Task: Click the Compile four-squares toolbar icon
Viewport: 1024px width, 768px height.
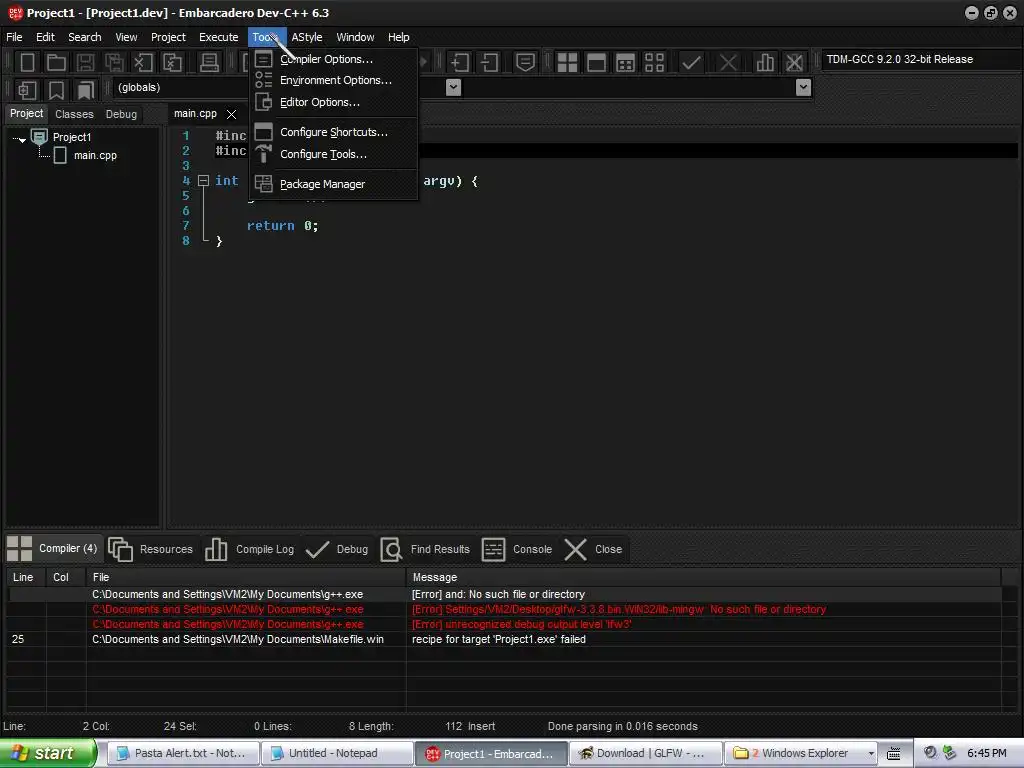Action: pos(567,63)
